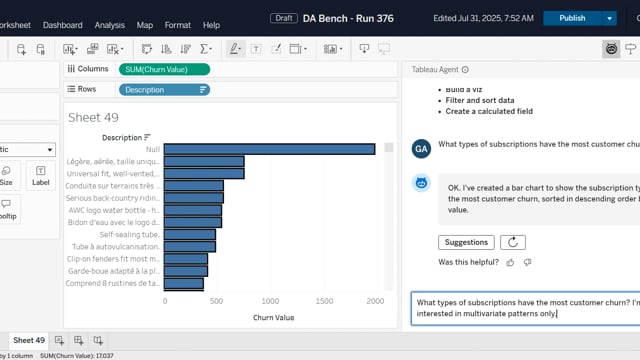Viewport: 640px width, 360px height.
Task: Add a new dashboard from the bottom tab bar
Action: pyautogui.click(x=78, y=340)
